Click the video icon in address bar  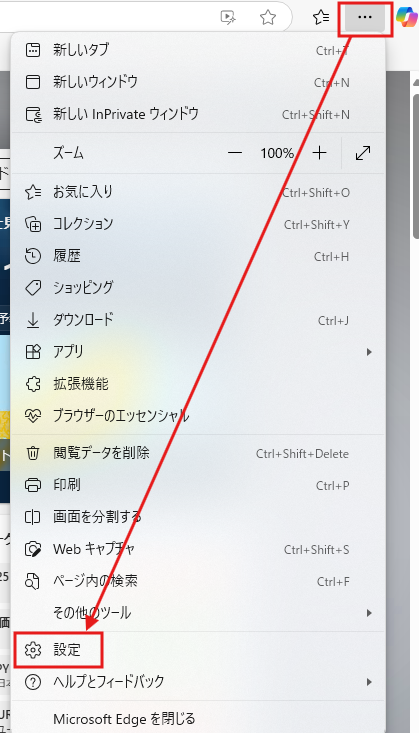[x=228, y=18]
